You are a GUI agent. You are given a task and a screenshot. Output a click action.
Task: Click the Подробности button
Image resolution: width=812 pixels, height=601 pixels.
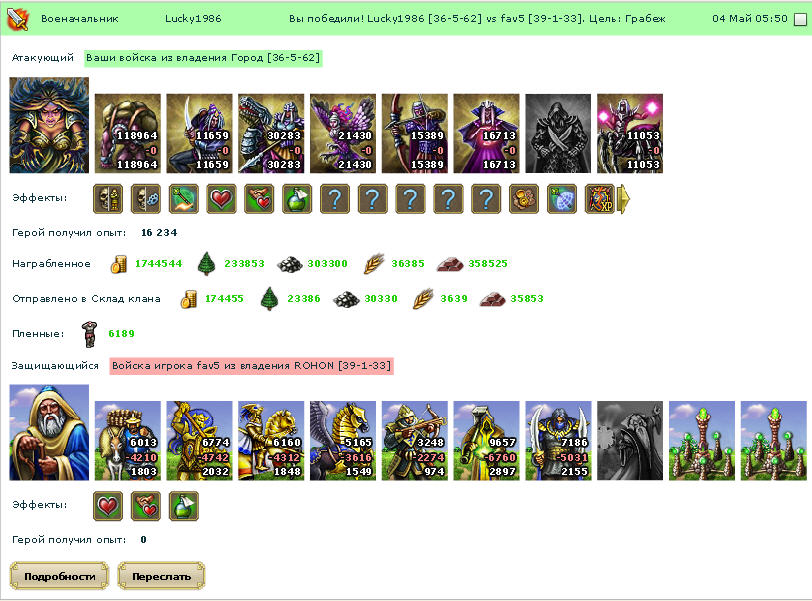coord(60,576)
